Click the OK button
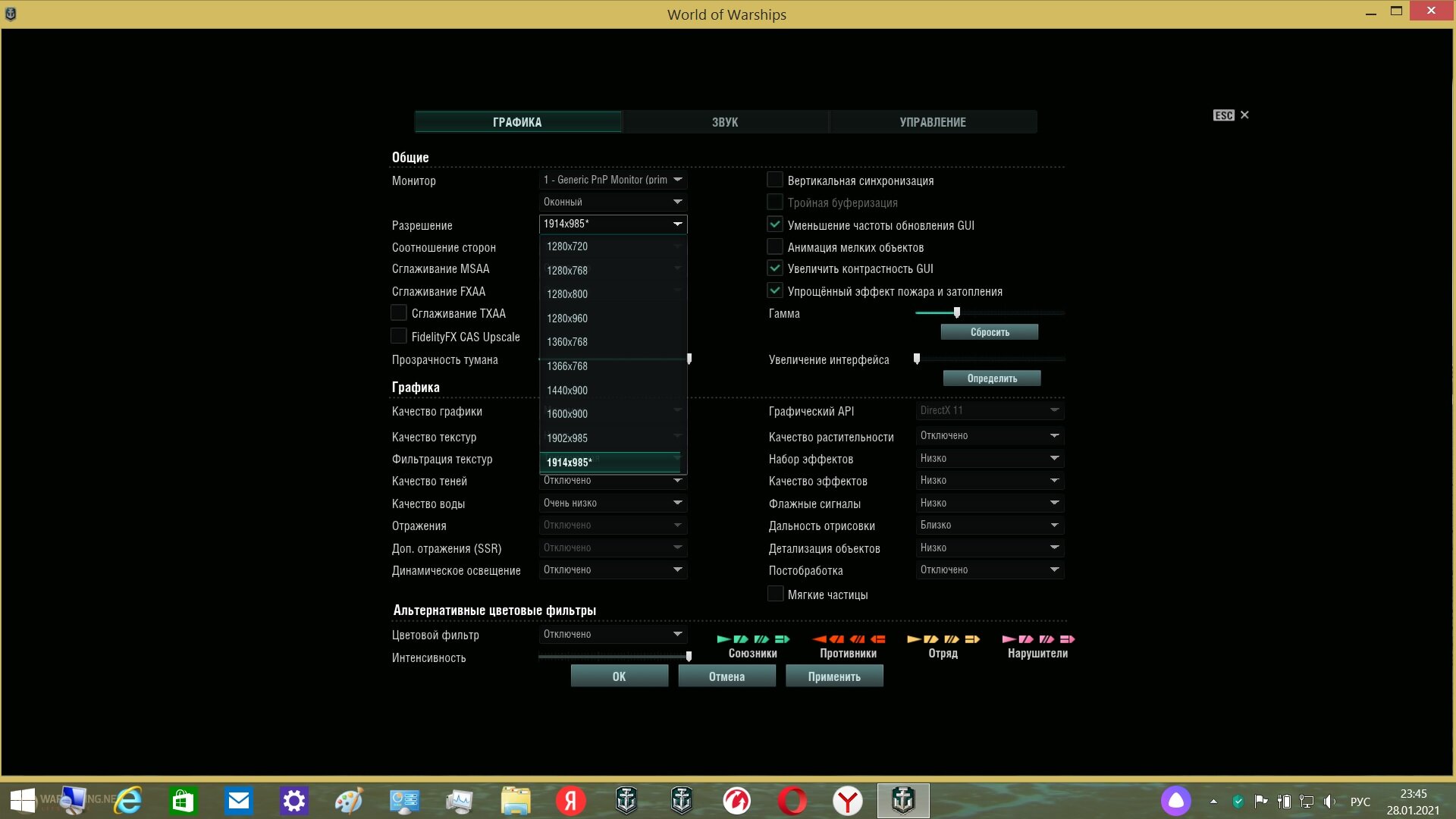 pos(620,676)
